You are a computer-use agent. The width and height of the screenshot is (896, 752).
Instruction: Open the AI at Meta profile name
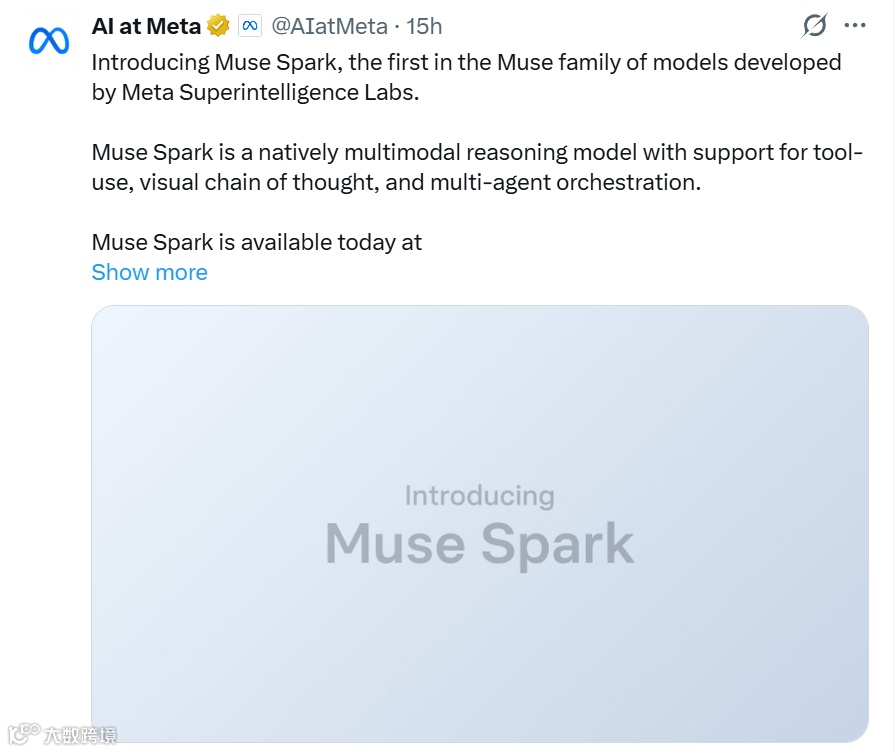coord(146,26)
